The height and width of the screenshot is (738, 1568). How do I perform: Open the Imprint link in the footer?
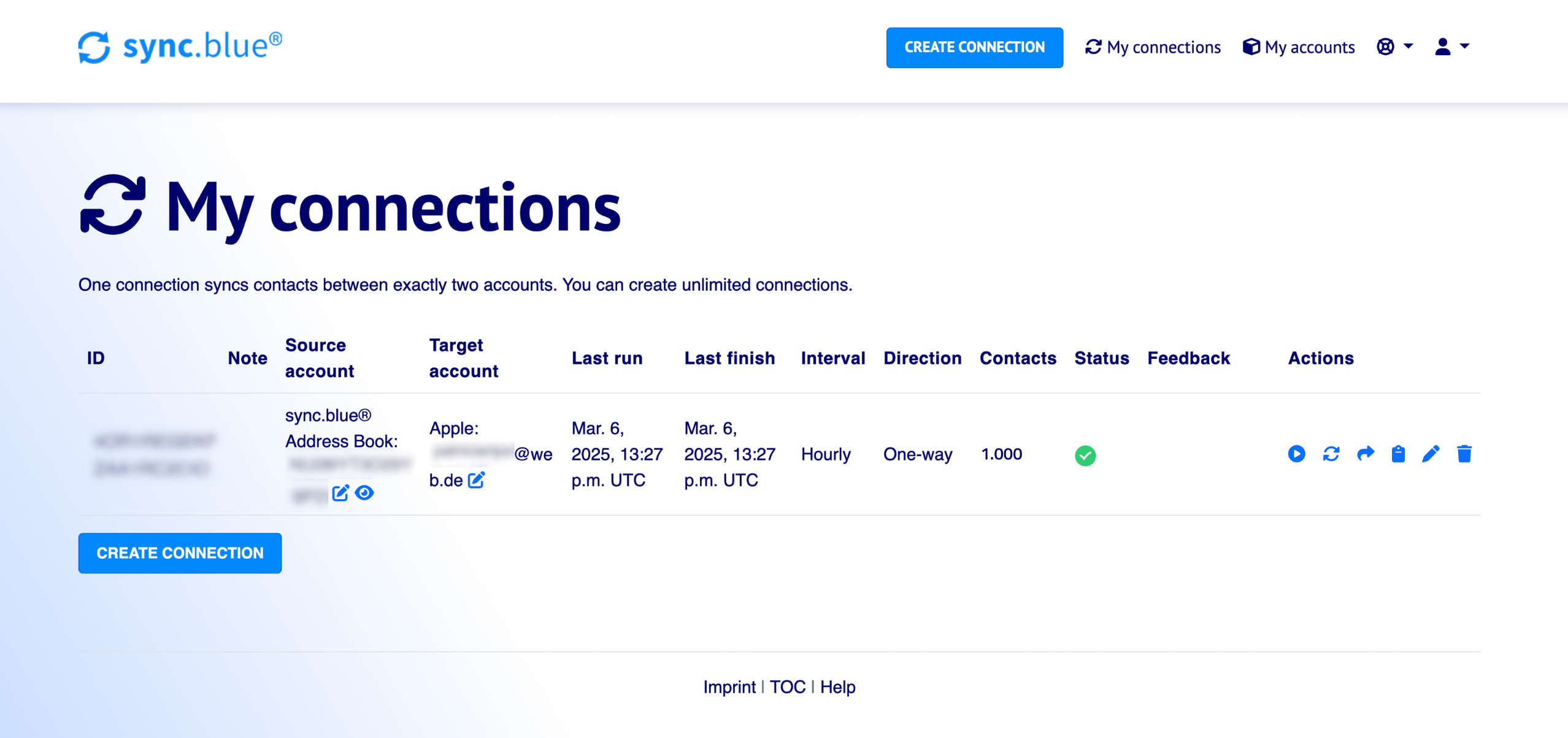pyautogui.click(x=728, y=686)
